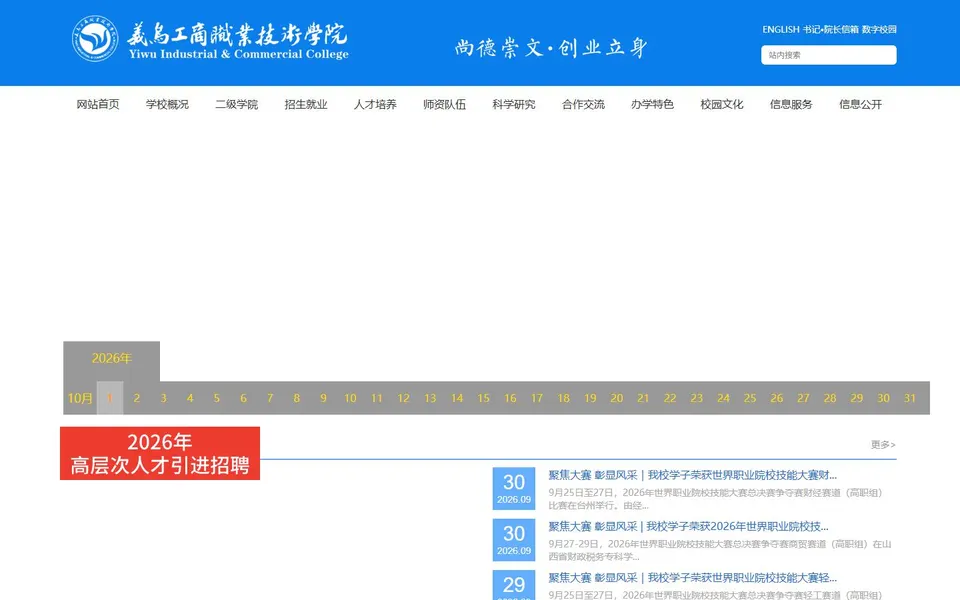The image size is (960, 600).
Task: Open the 2026年高层次人才引进招聘 red banner
Action: (x=160, y=453)
